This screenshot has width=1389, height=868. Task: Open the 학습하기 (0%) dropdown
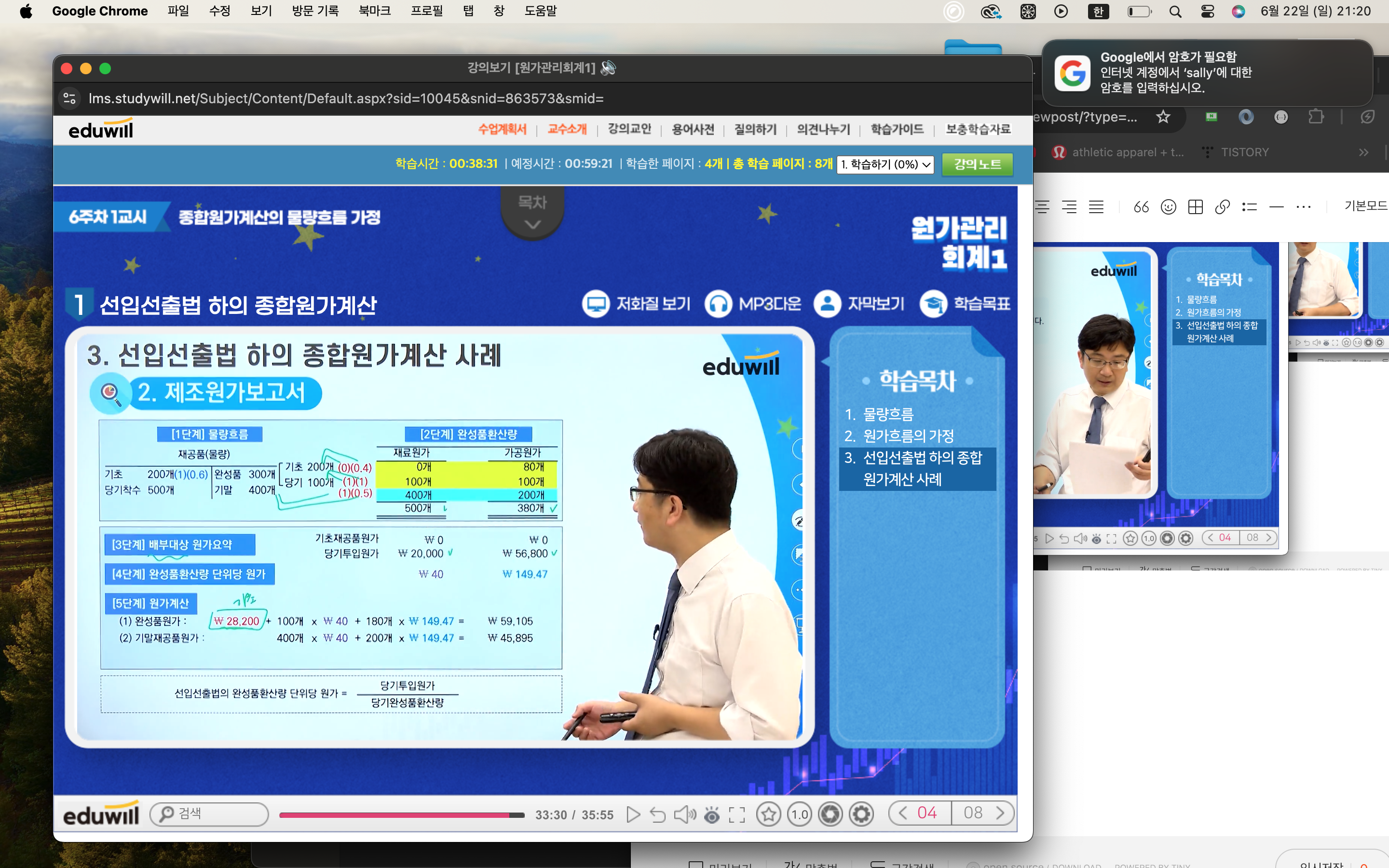885,165
